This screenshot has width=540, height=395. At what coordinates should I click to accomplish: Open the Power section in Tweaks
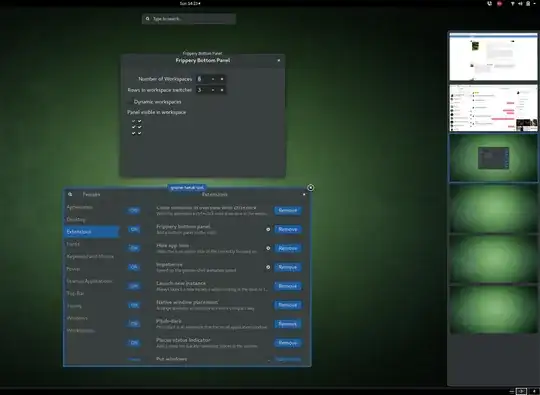point(92,269)
